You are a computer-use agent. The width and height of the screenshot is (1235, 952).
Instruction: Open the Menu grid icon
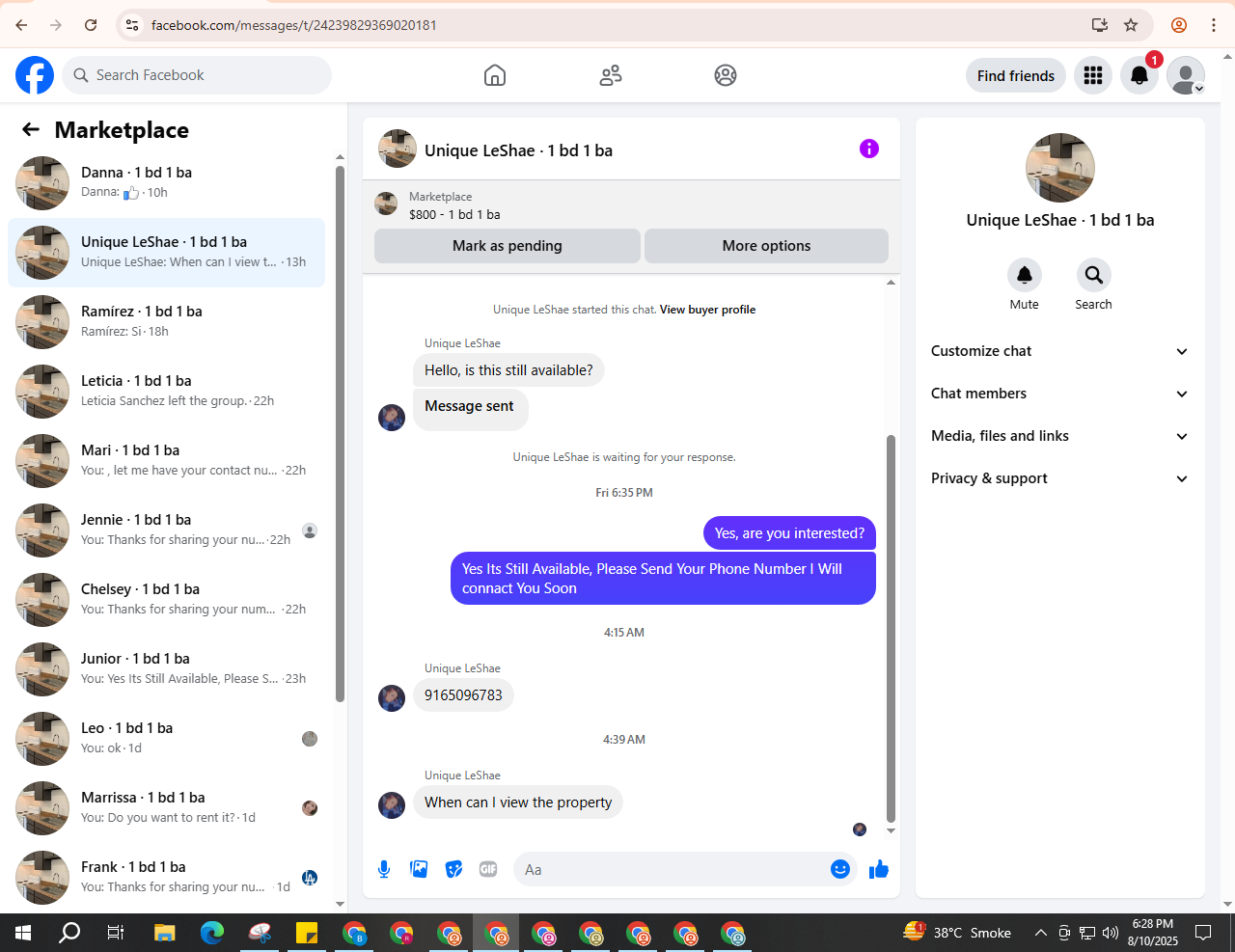(x=1093, y=75)
